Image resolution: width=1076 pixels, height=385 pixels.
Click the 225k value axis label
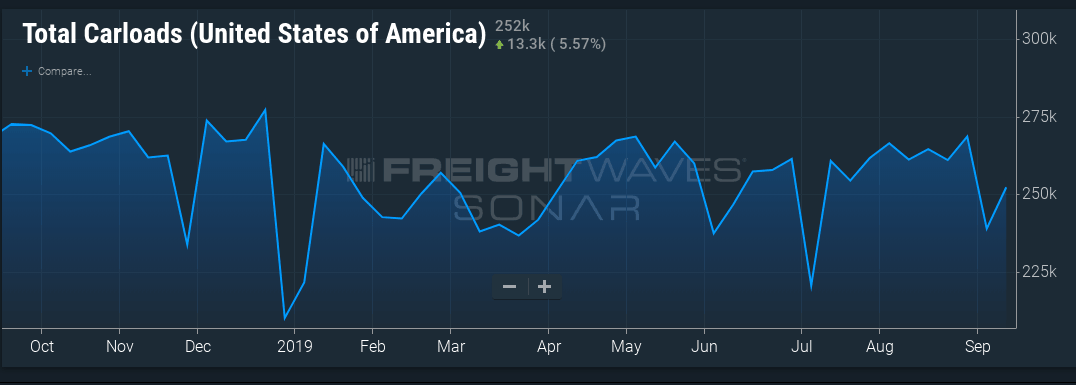(1037, 272)
